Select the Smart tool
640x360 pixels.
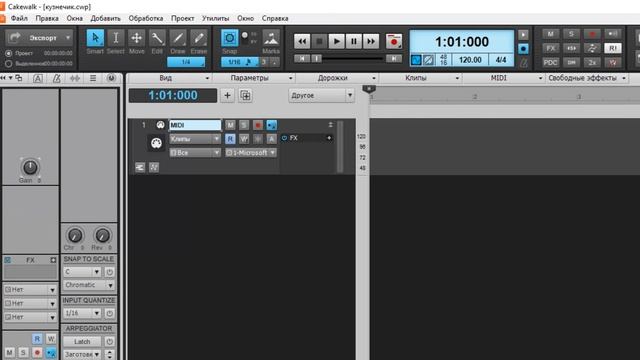click(95, 38)
